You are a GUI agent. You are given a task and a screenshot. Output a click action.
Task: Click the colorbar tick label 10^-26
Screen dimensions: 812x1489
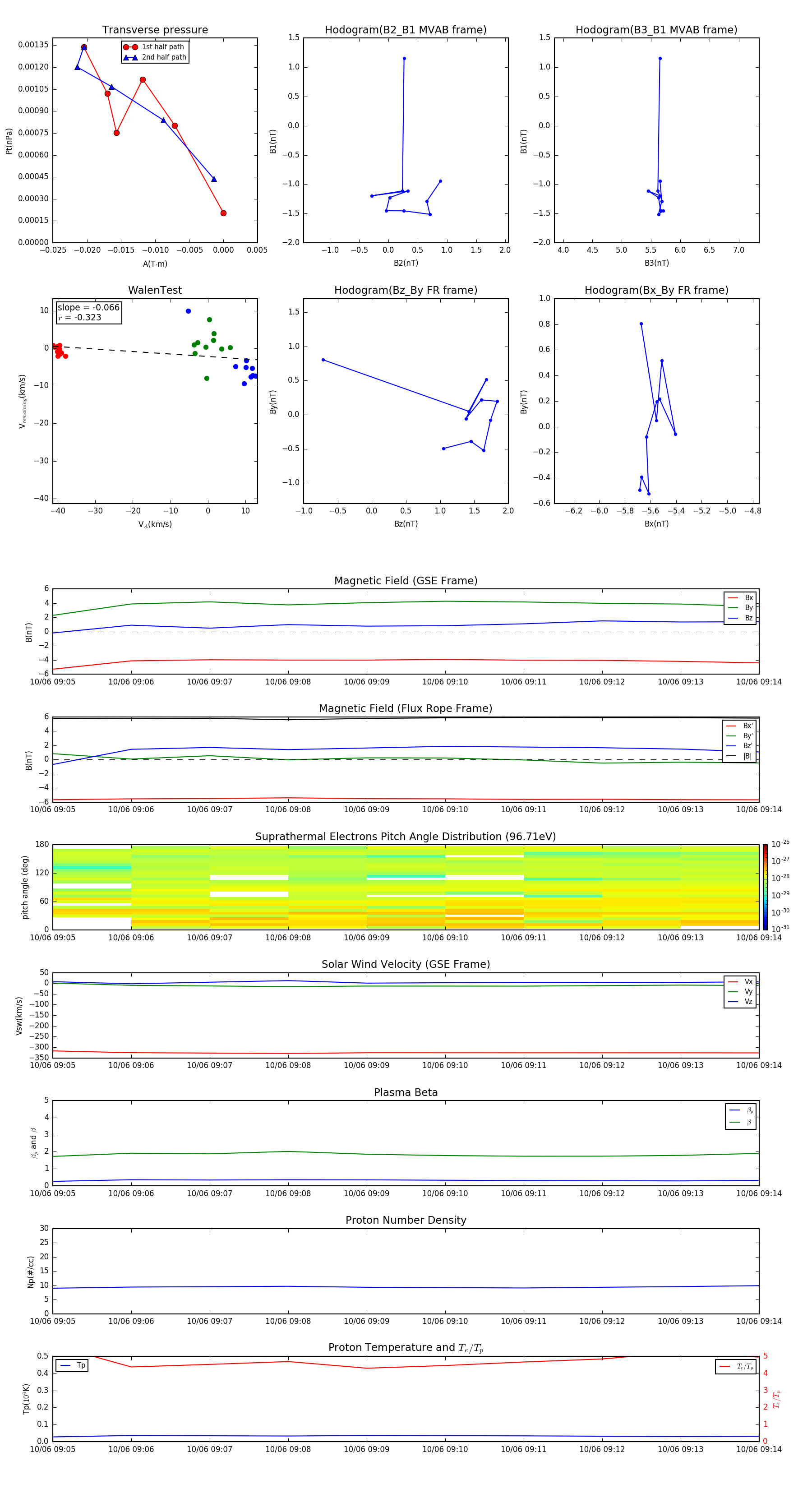pos(780,844)
